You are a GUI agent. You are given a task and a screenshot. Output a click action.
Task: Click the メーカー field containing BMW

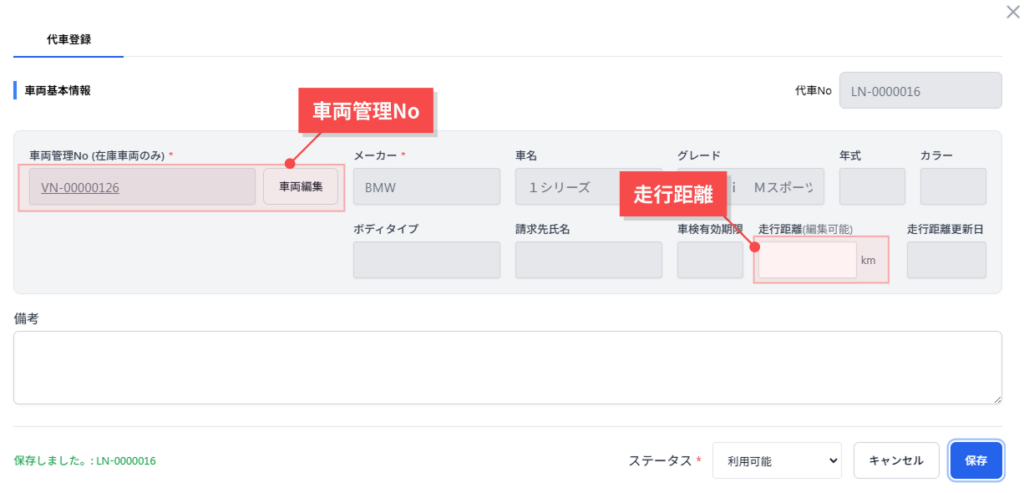click(x=426, y=187)
